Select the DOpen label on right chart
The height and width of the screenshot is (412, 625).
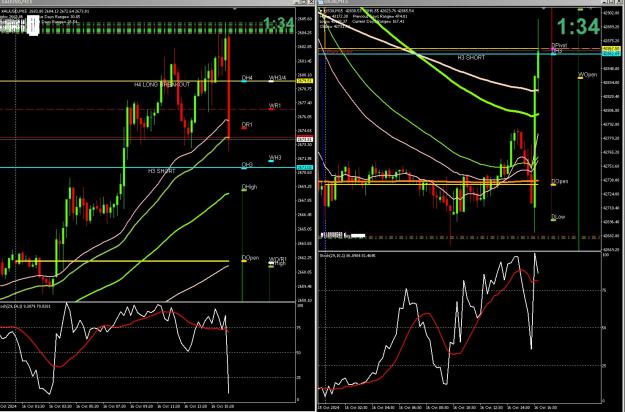560,181
